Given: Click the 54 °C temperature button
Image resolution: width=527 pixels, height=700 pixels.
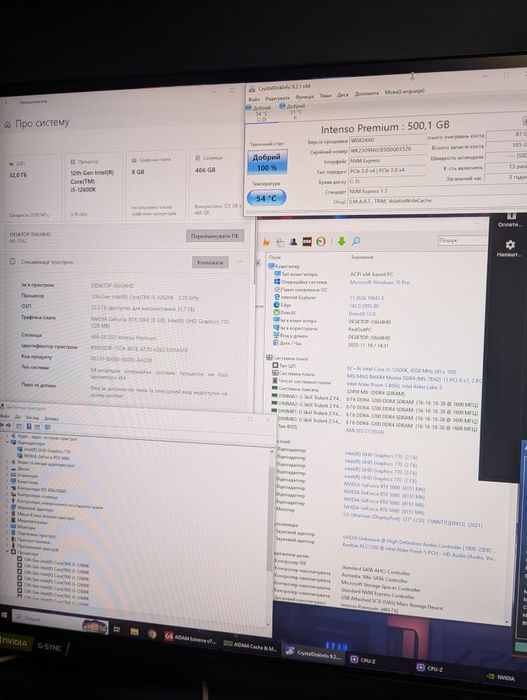Looking at the screenshot, I should tap(266, 198).
